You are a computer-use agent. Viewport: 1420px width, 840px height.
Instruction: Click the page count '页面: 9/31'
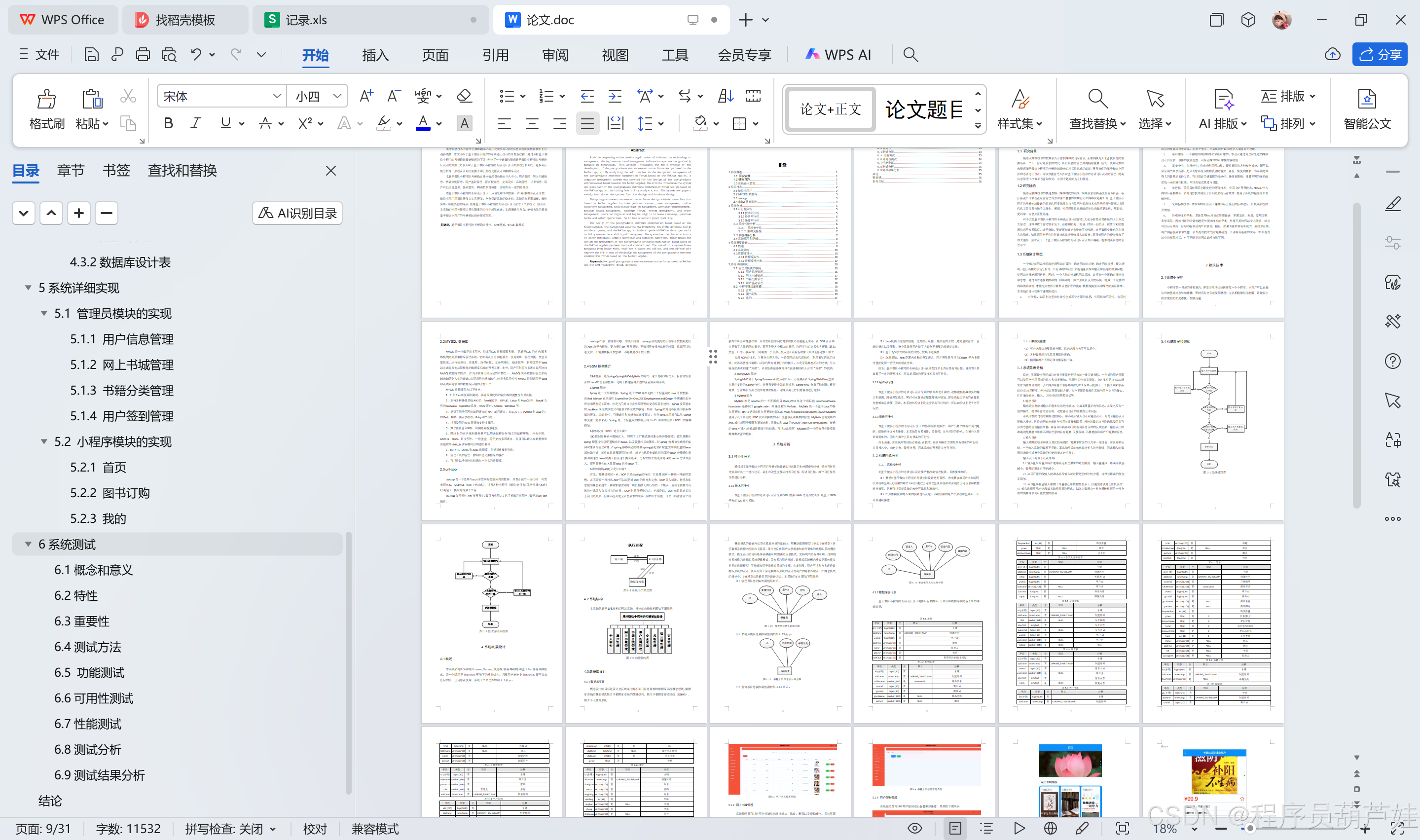point(43,829)
